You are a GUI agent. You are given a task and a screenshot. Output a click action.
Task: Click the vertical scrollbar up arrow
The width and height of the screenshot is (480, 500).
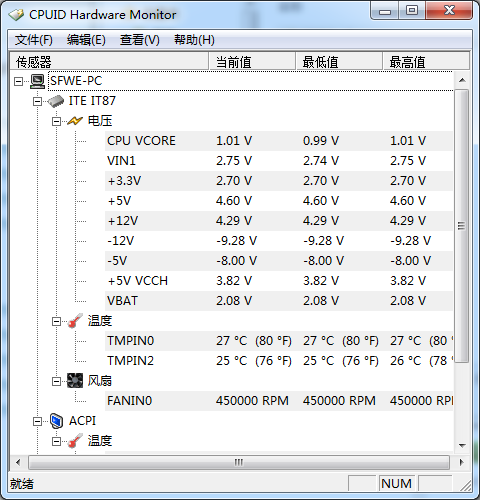pyautogui.click(x=462, y=80)
